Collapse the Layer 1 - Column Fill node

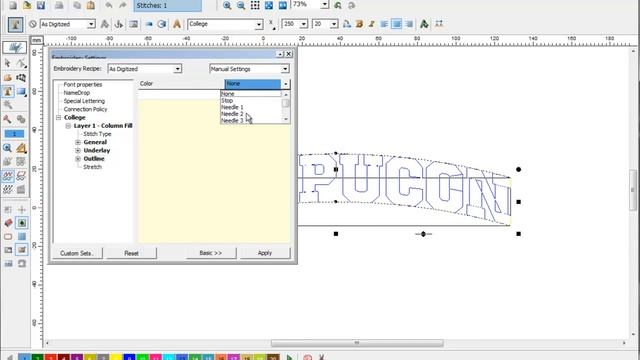69,126
